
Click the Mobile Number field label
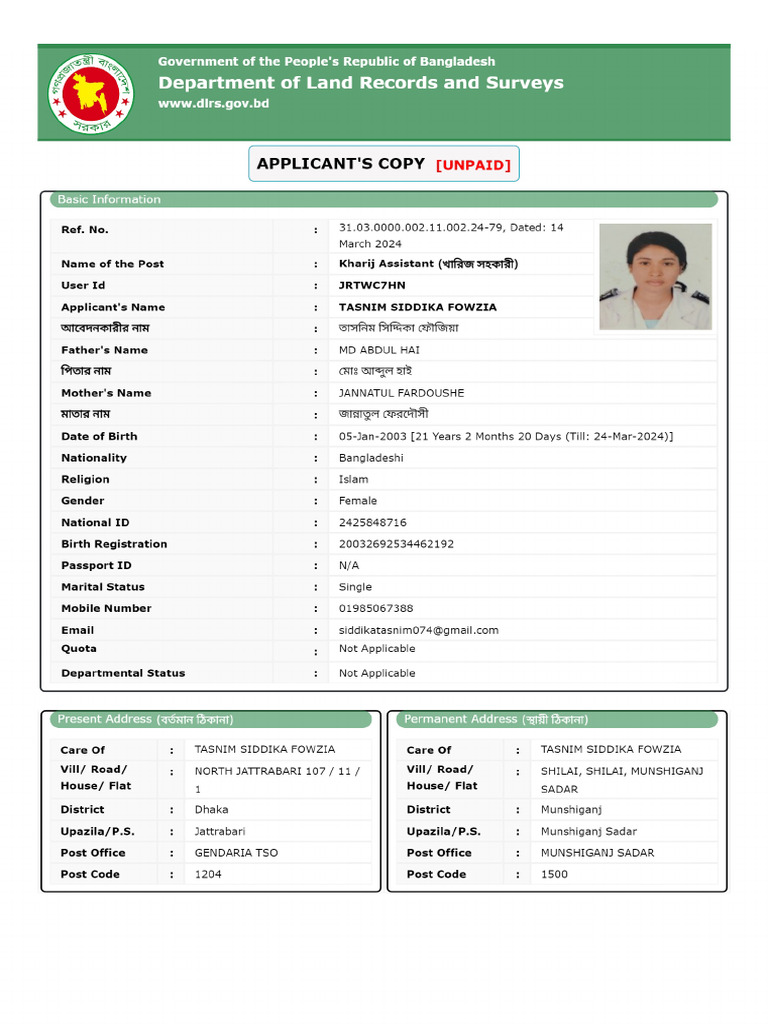pyautogui.click(x=106, y=609)
